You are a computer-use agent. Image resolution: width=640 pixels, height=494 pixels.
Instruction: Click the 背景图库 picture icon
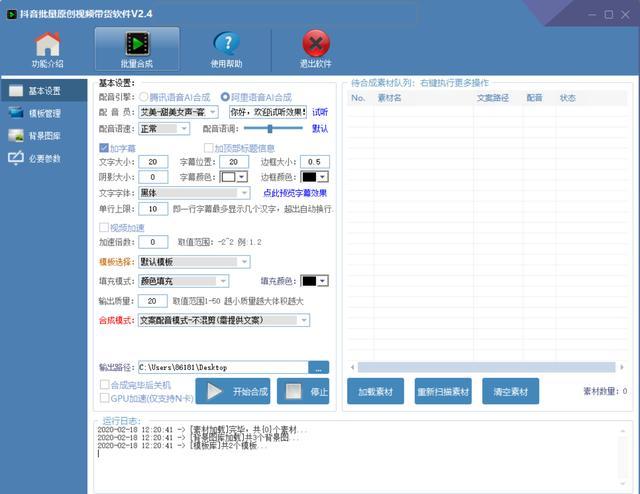point(16,136)
